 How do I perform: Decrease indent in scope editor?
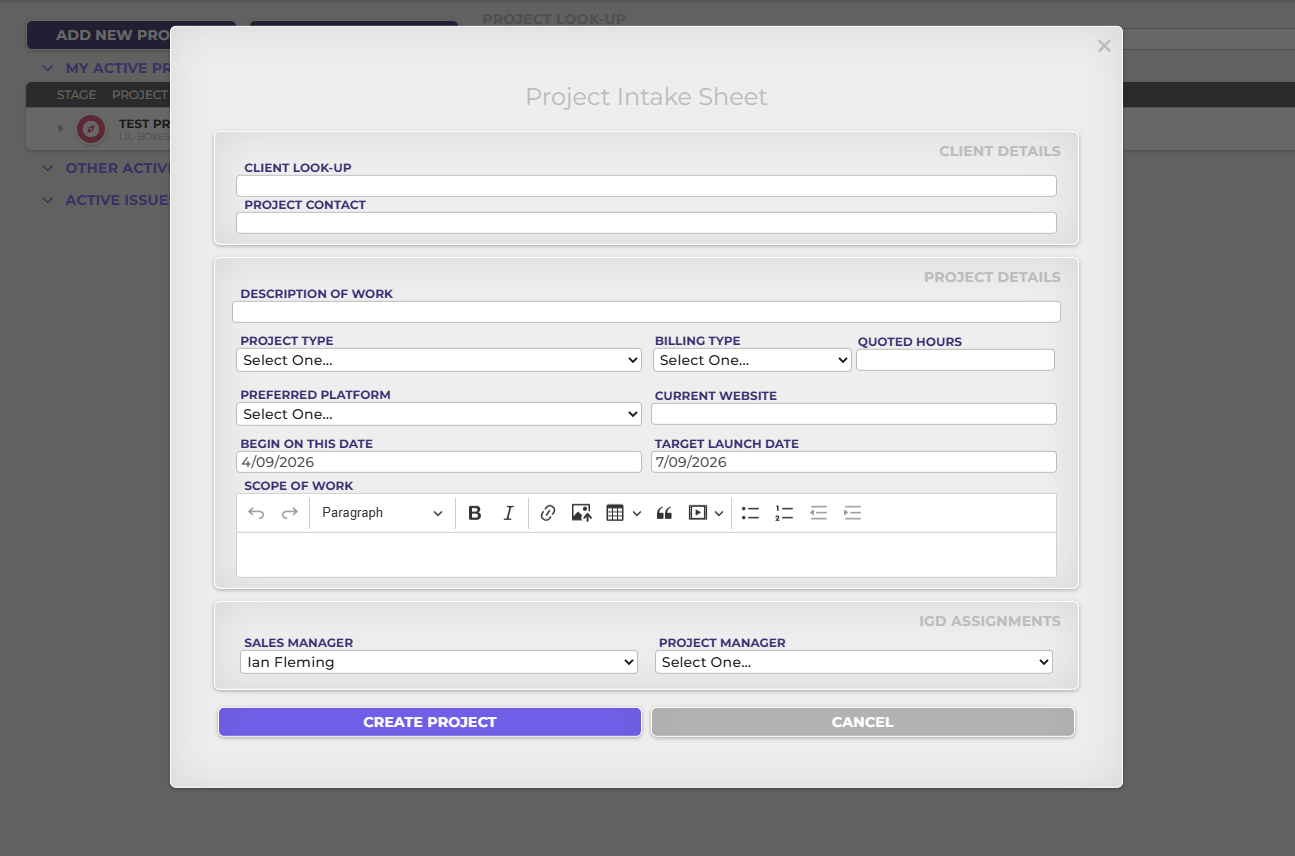(819, 513)
